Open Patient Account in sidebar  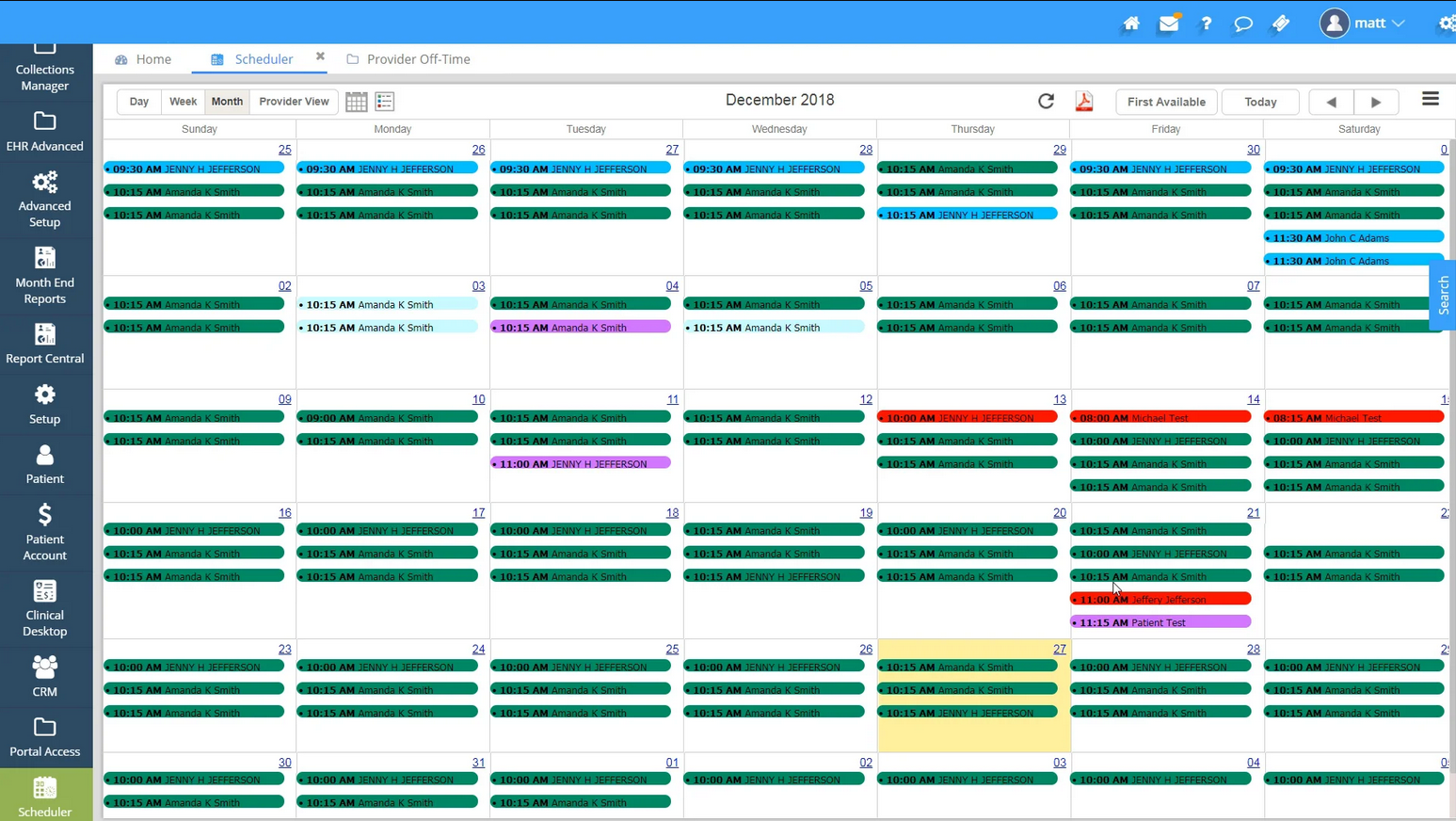click(45, 532)
